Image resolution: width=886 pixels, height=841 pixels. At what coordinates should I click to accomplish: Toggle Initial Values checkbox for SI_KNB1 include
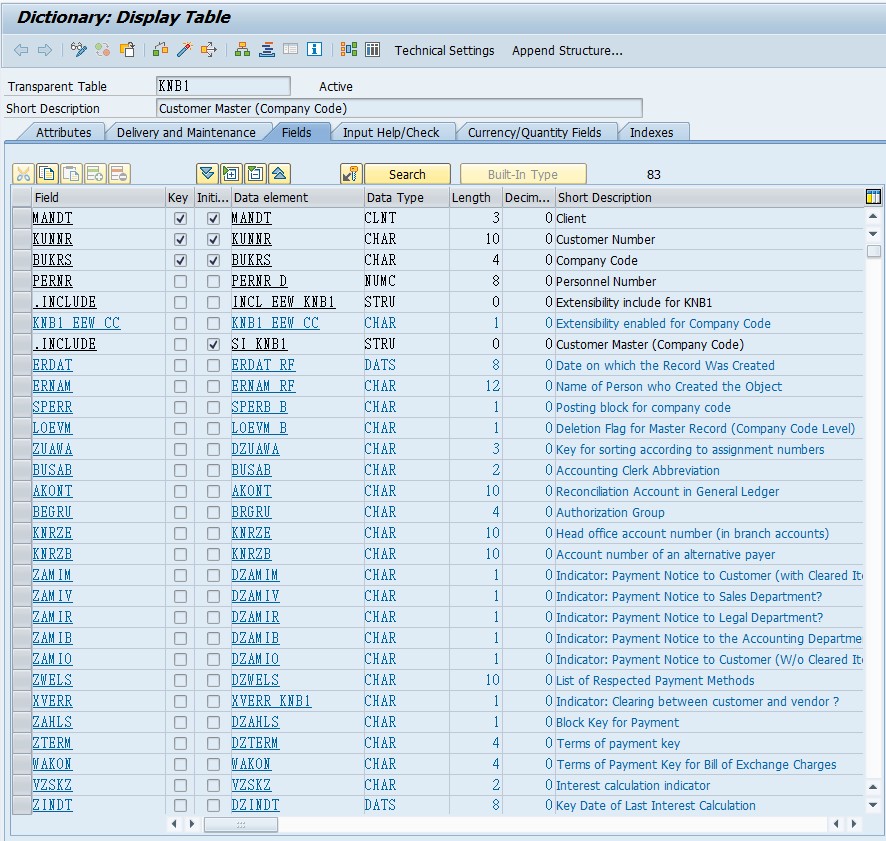click(213, 344)
